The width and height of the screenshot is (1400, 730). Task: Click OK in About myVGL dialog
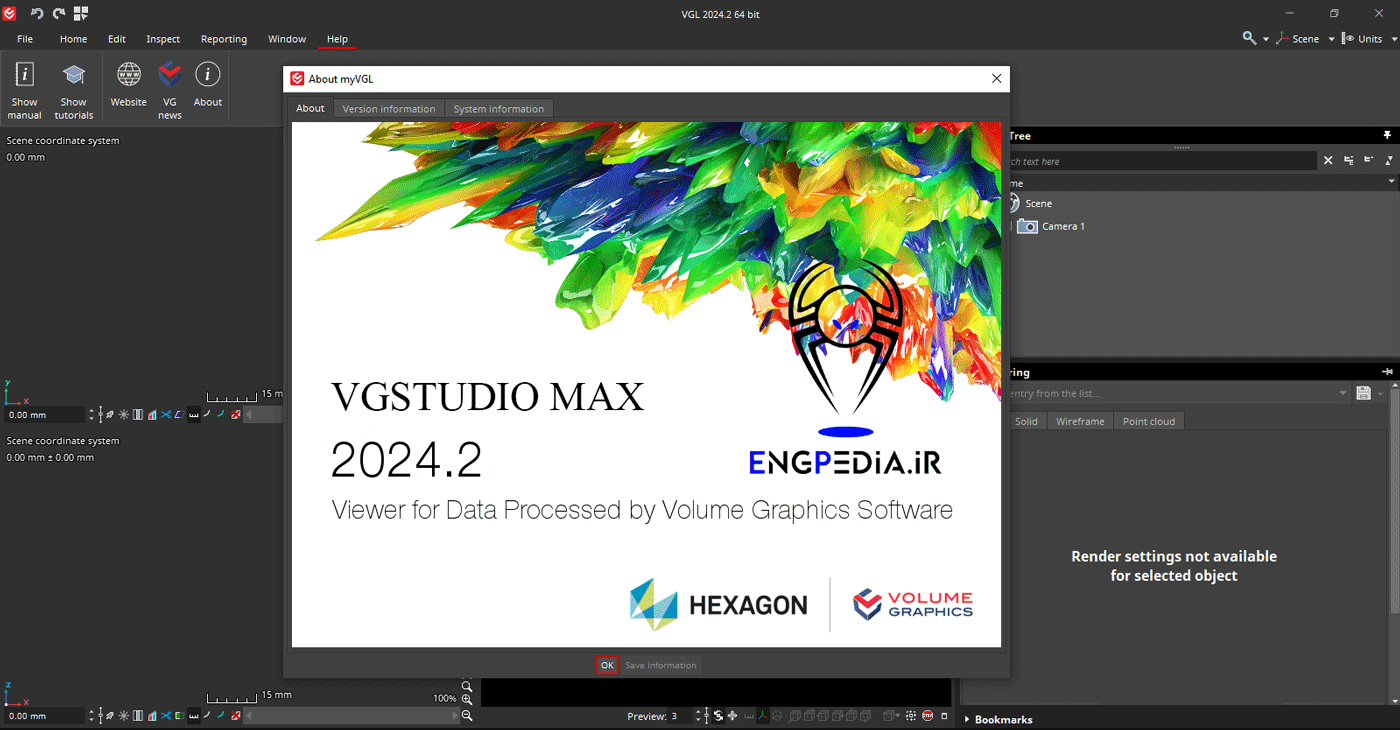pyautogui.click(x=607, y=665)
